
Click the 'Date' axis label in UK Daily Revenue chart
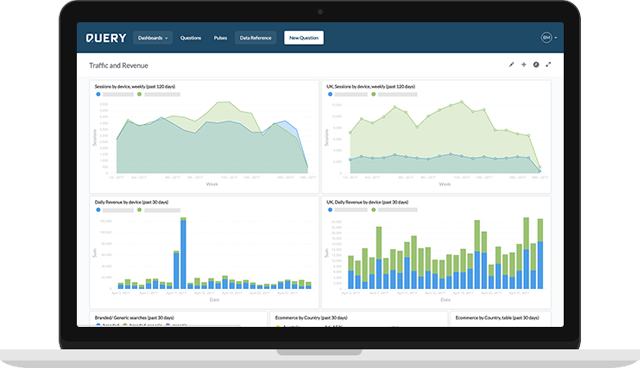click(x=445, y=299)
